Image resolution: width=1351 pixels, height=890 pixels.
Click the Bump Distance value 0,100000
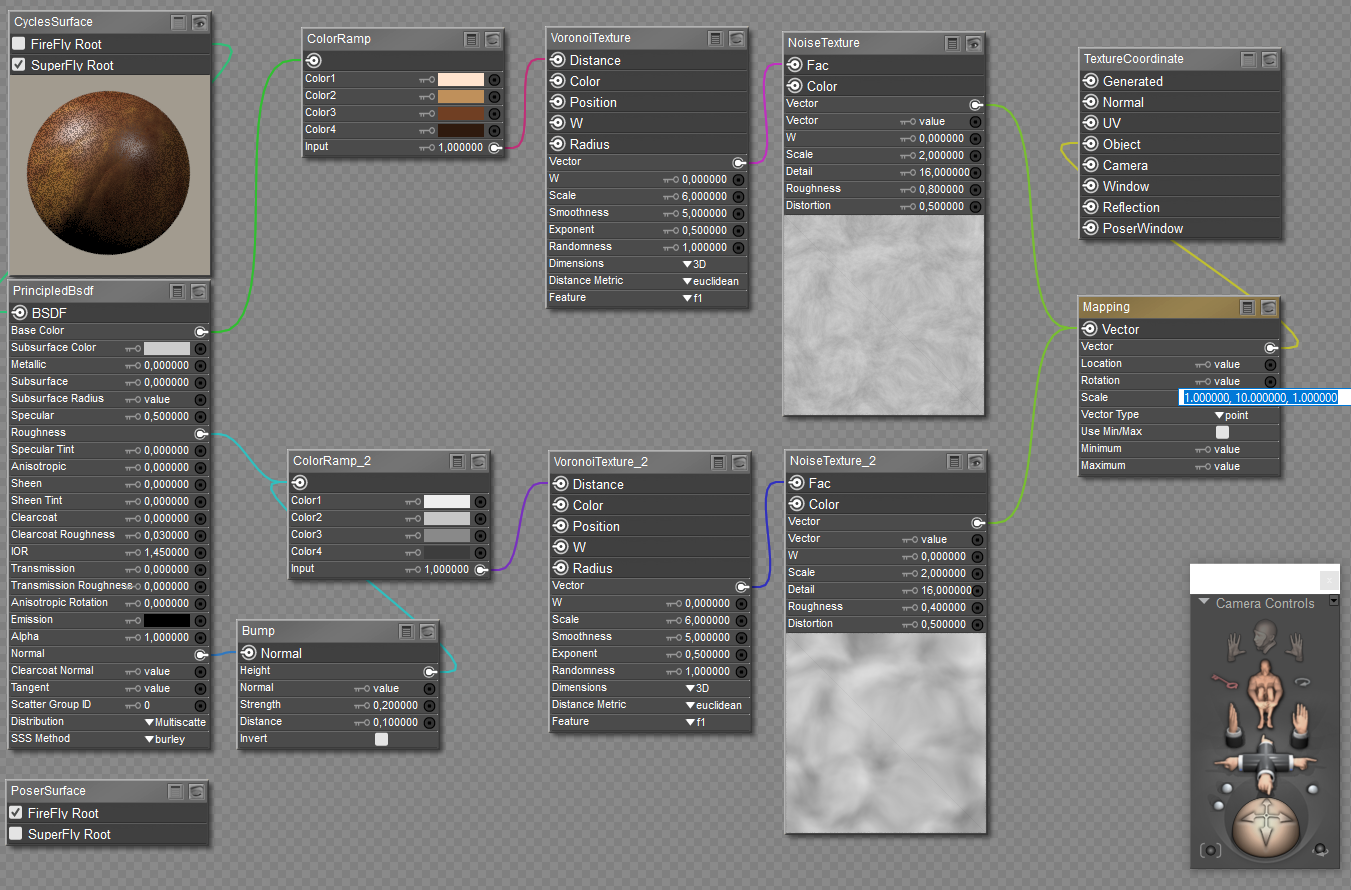tap(395, 722)
